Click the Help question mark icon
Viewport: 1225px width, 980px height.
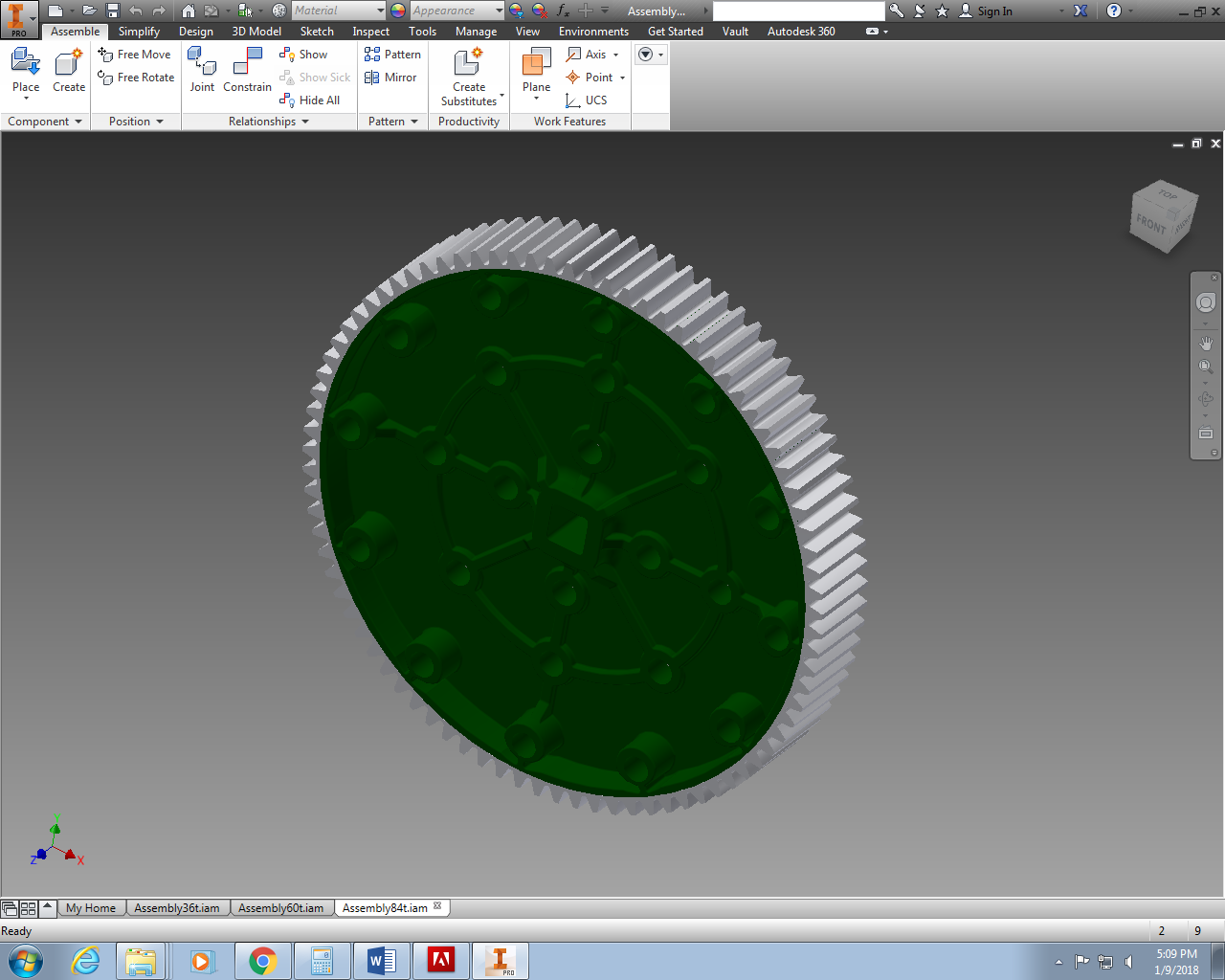click(x=1114, y=11)
